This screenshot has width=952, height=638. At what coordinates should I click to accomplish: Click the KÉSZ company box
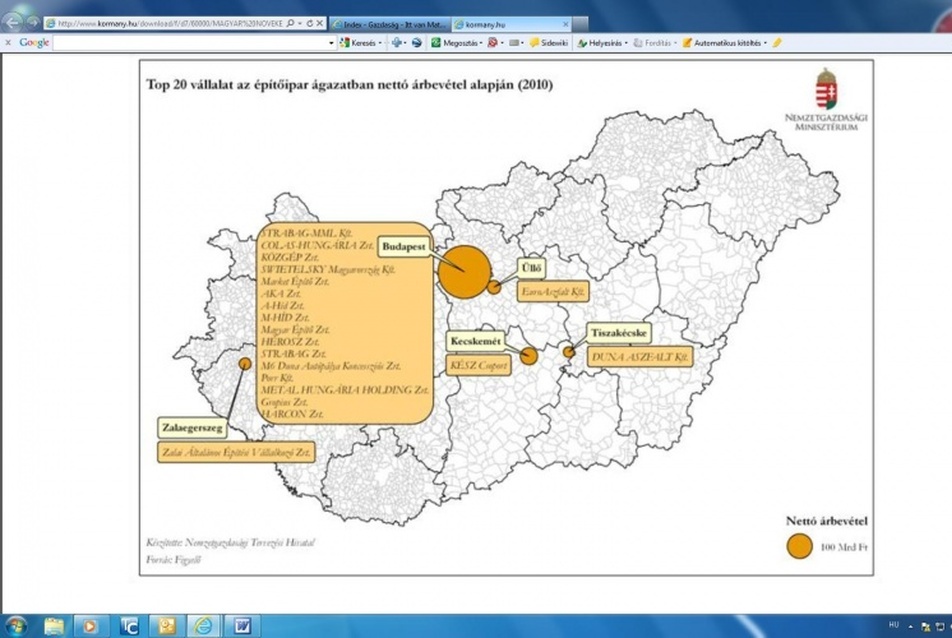[478, 365]
